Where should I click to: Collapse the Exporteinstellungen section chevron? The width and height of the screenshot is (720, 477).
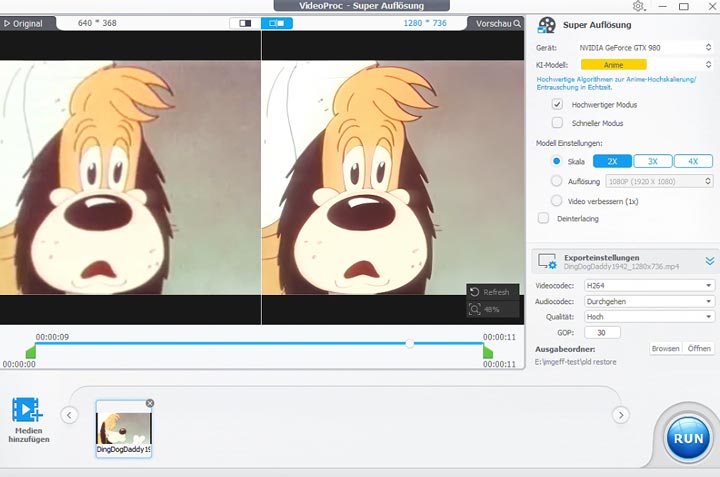(x=709, y=261)
